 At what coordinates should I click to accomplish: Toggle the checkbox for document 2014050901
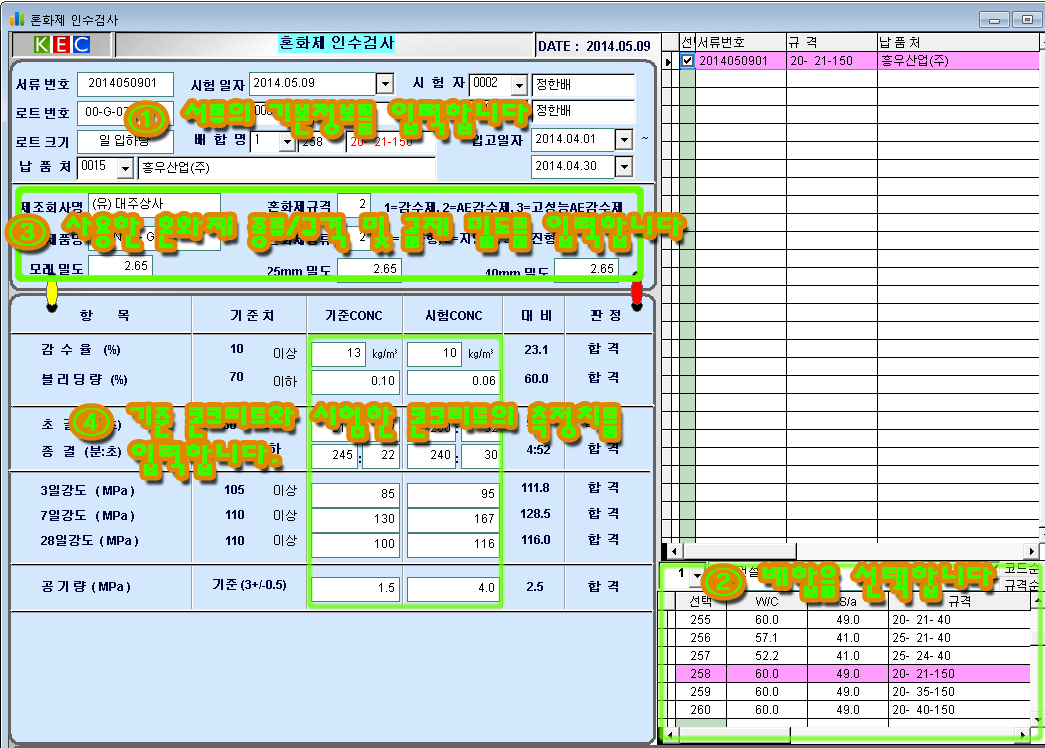(688, 61)
